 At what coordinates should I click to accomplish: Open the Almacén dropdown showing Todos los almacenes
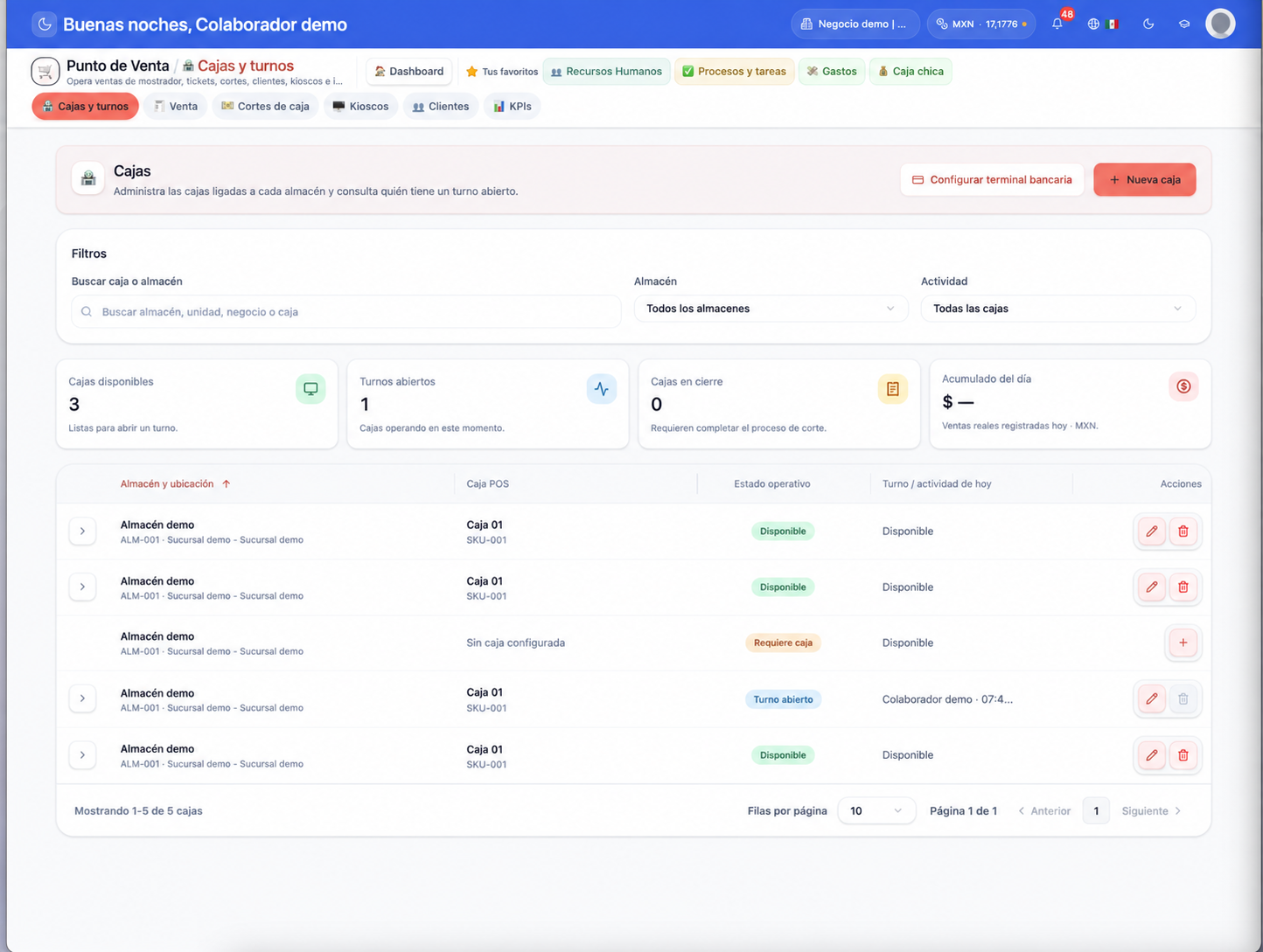tap(771, 309)
